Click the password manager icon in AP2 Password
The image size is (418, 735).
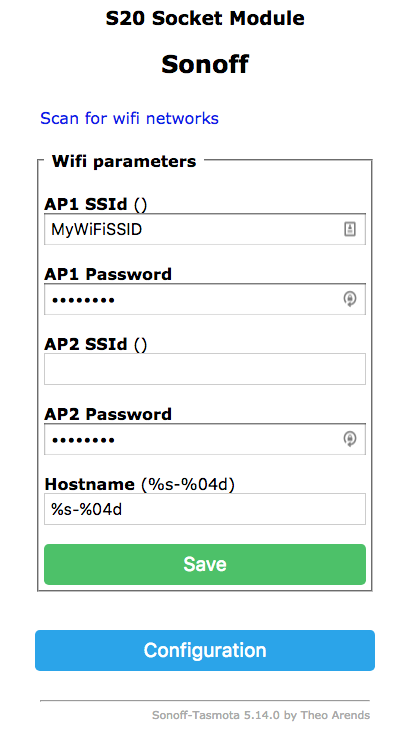[350, 439]
